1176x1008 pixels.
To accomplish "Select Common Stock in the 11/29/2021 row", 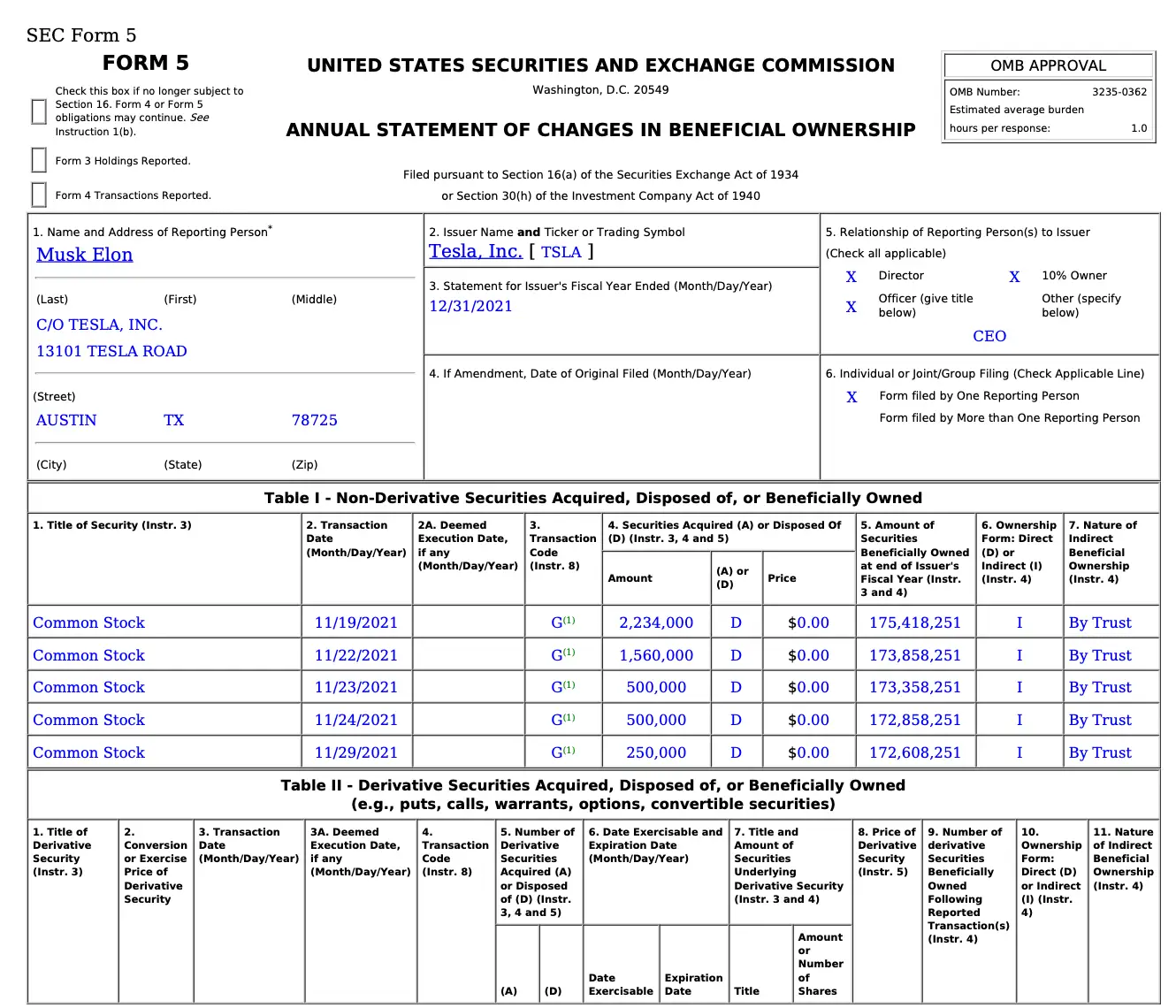I will [88, 752].
